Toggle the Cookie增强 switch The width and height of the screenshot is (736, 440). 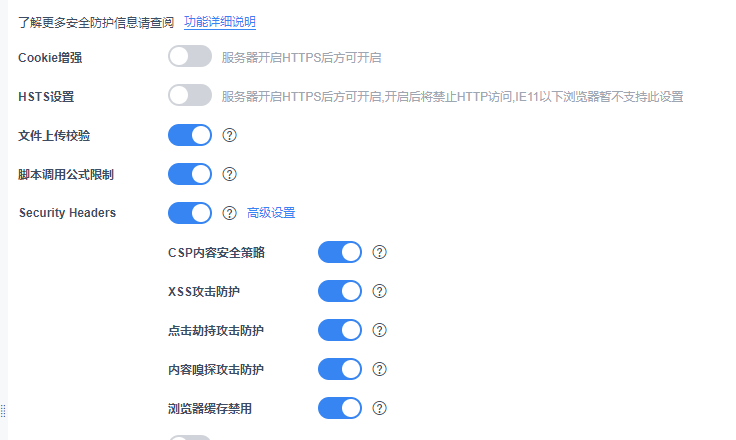190,57
